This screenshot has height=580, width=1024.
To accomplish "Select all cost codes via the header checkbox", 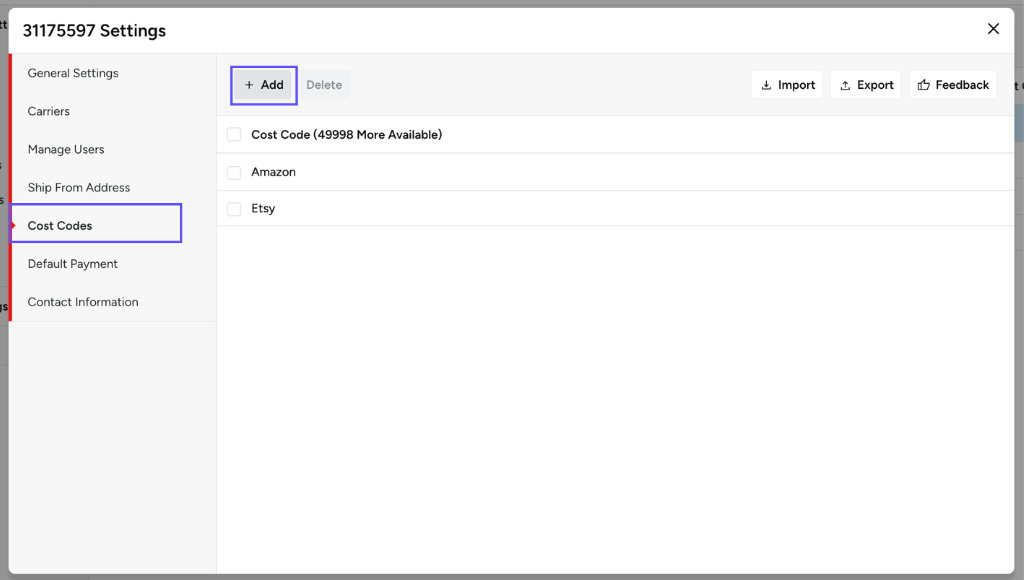I will [x=233, y=134].
